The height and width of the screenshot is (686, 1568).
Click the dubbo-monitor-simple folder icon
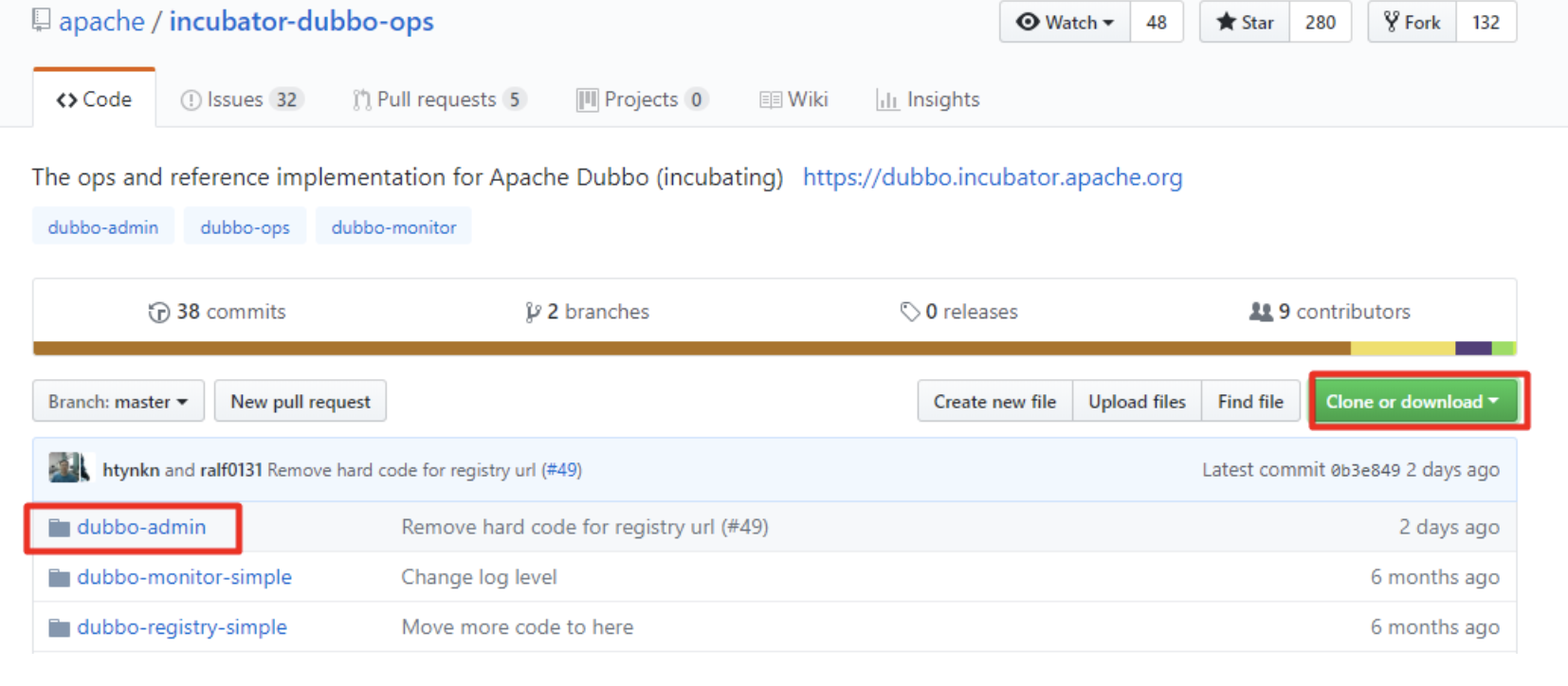point(60,578)
